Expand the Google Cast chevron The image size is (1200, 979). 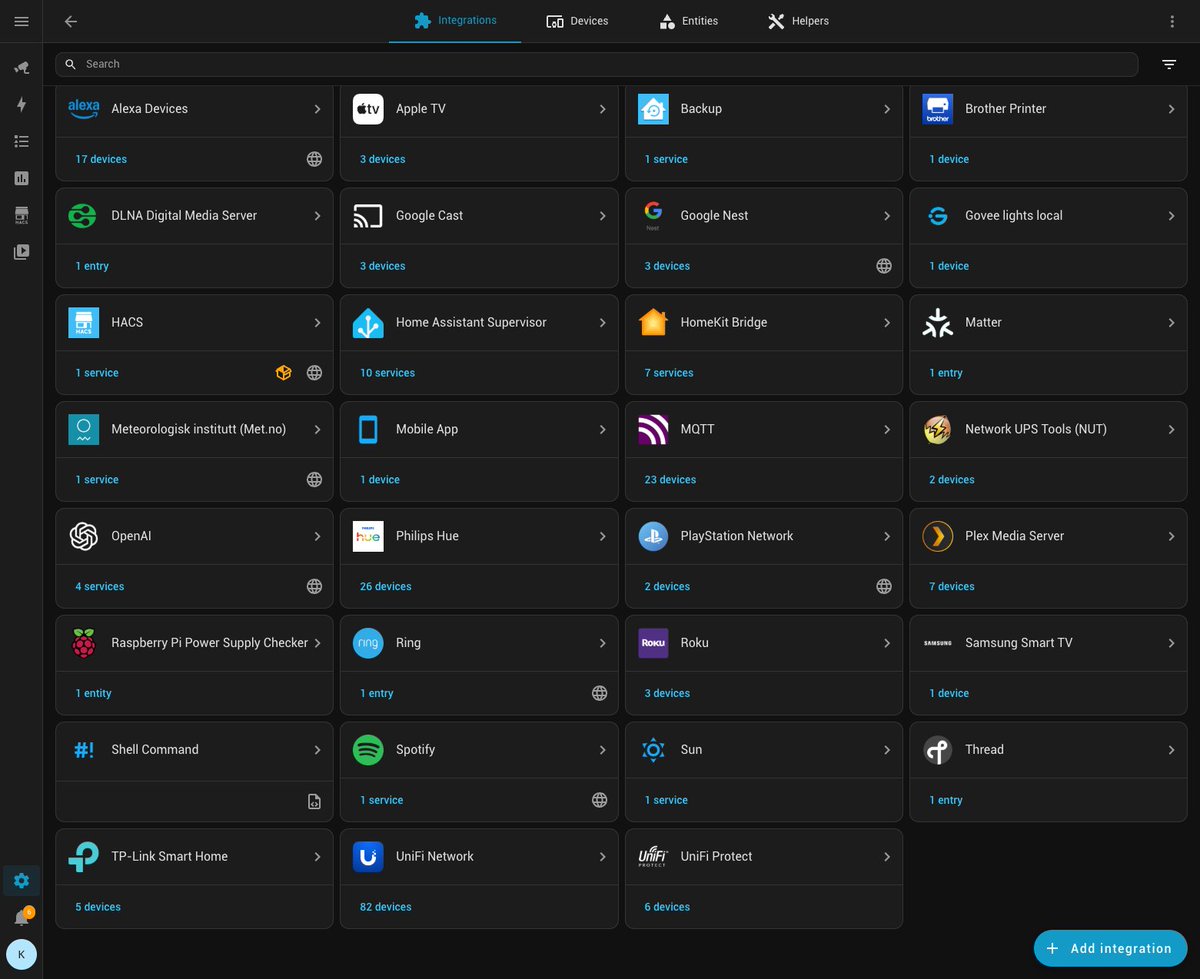pyautogui.click(x=602, y=216)
